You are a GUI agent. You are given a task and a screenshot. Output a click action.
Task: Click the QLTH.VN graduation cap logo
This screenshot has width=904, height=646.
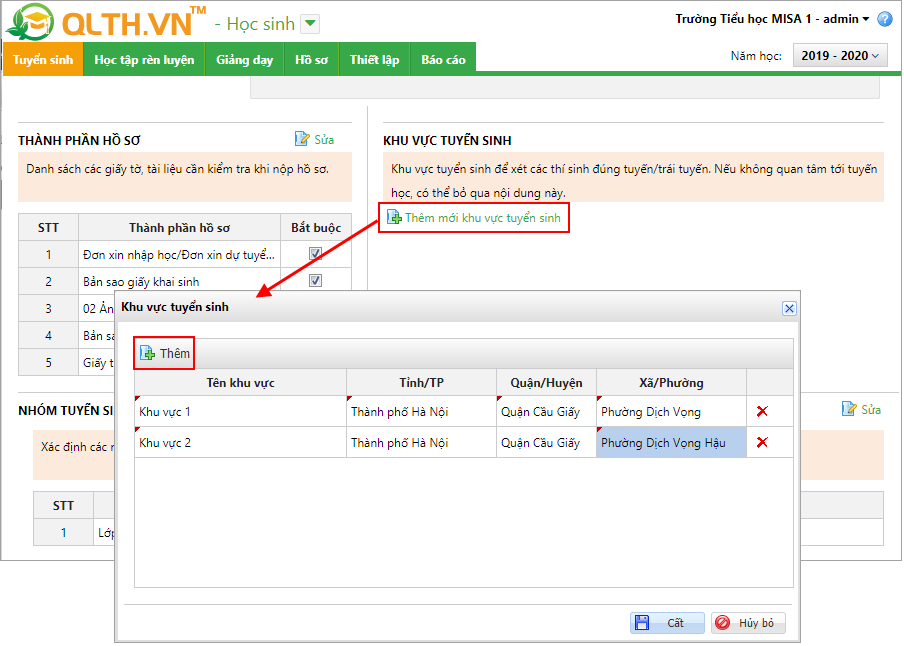pyautogui.click(x=29, y=22)
